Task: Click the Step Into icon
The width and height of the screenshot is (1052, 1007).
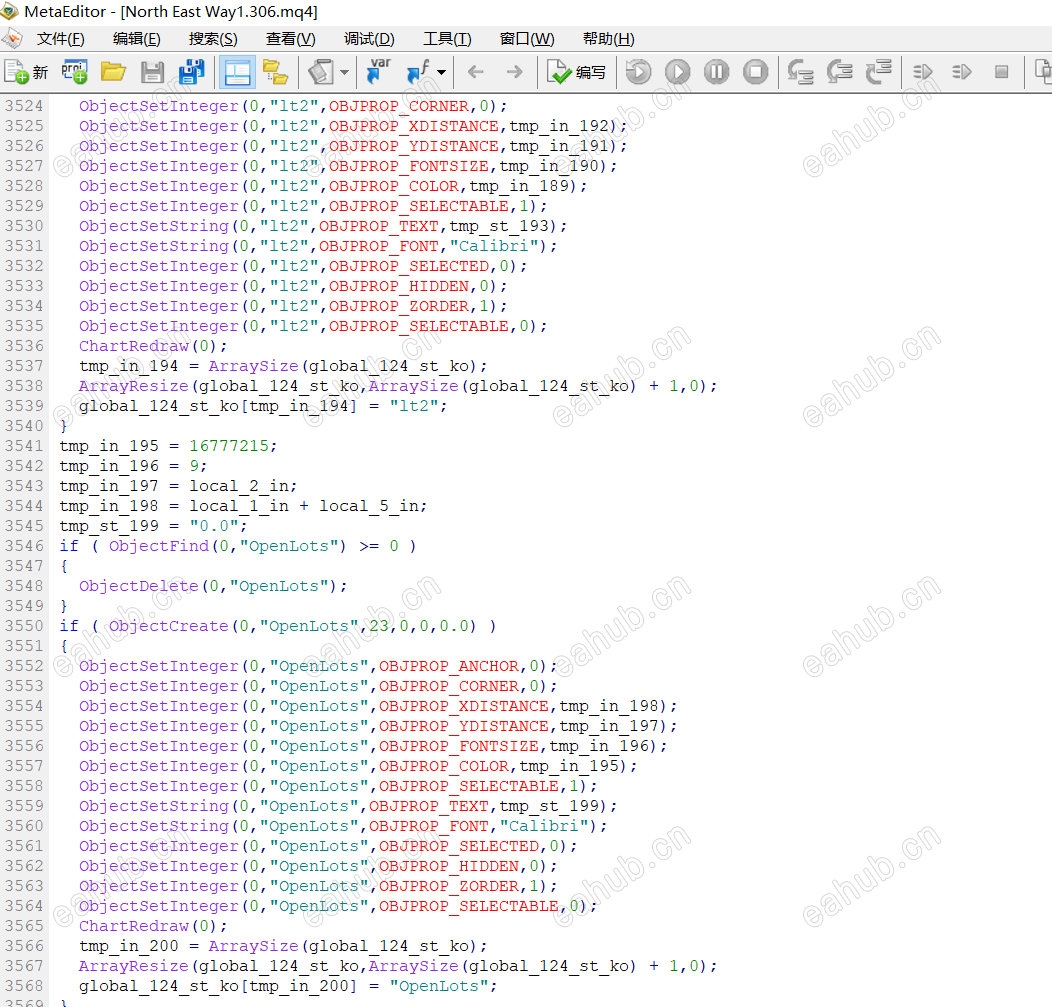Action: [800, 72]
